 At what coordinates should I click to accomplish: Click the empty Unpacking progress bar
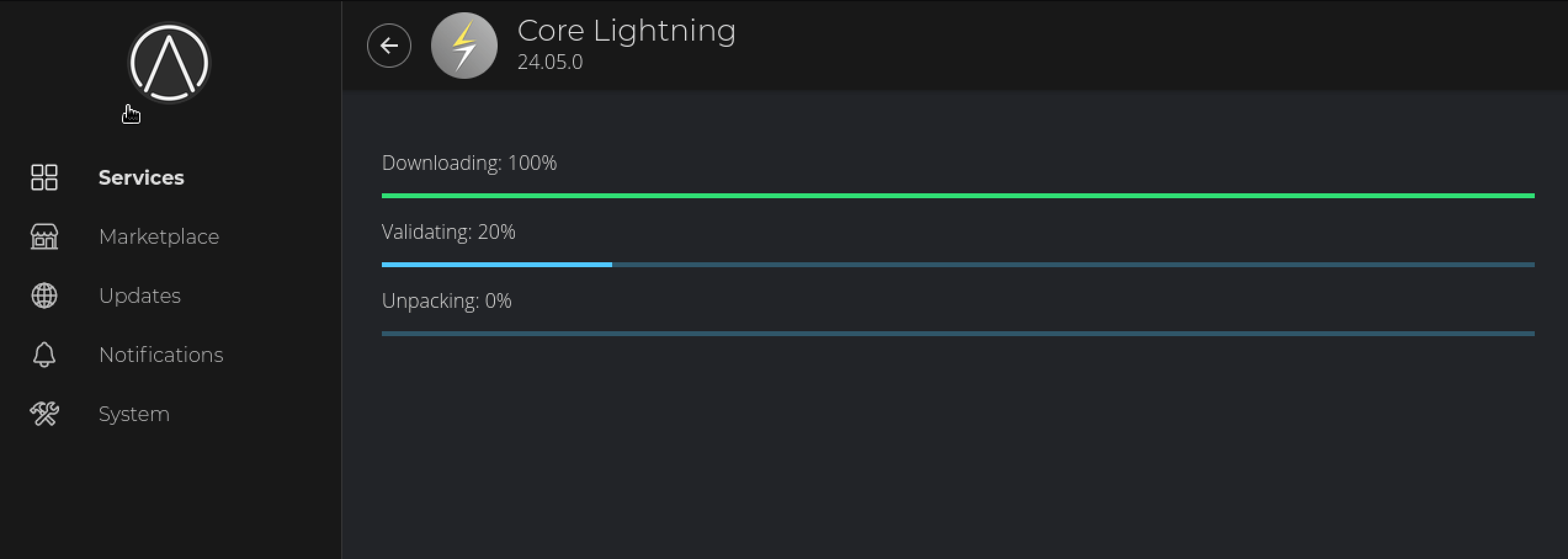958,334
